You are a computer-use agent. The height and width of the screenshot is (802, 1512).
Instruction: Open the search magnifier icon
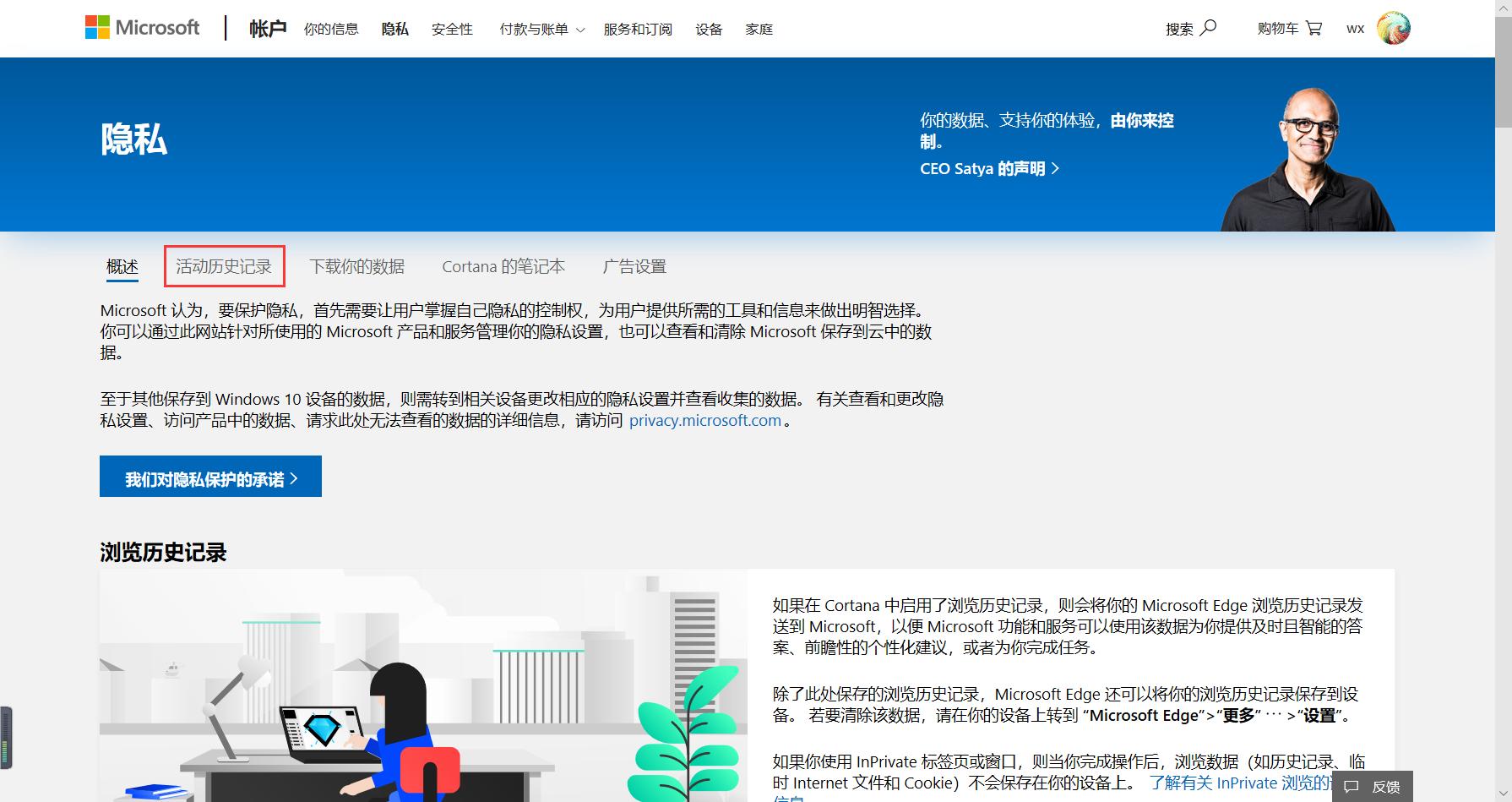click(x=1210, y=28)
